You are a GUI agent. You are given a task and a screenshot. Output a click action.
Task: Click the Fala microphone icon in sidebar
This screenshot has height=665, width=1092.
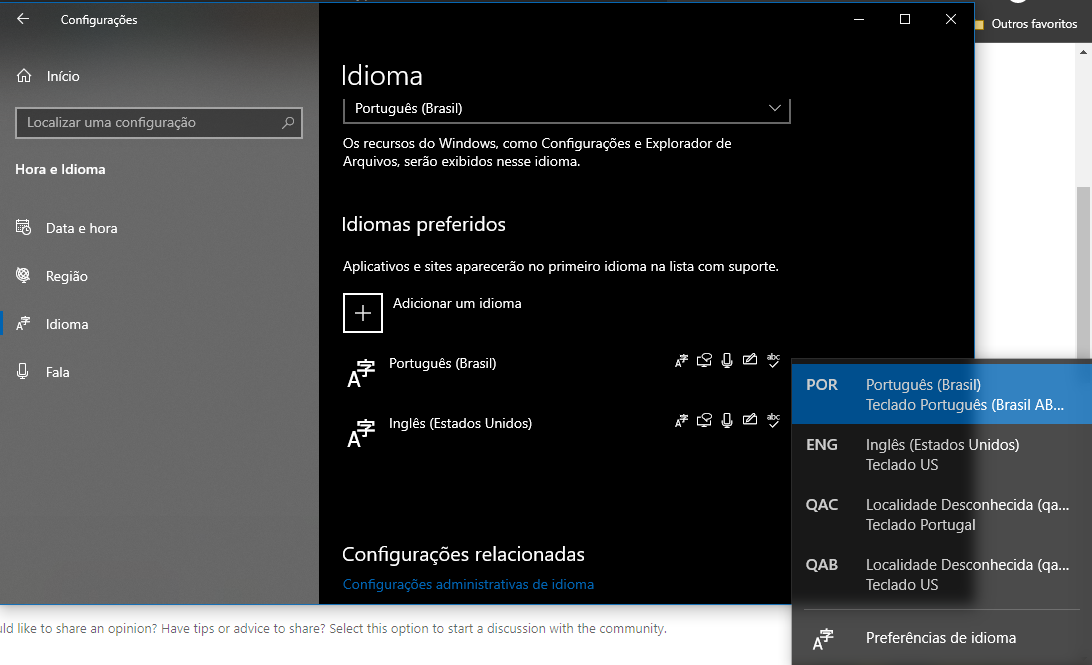pos(23,372)
